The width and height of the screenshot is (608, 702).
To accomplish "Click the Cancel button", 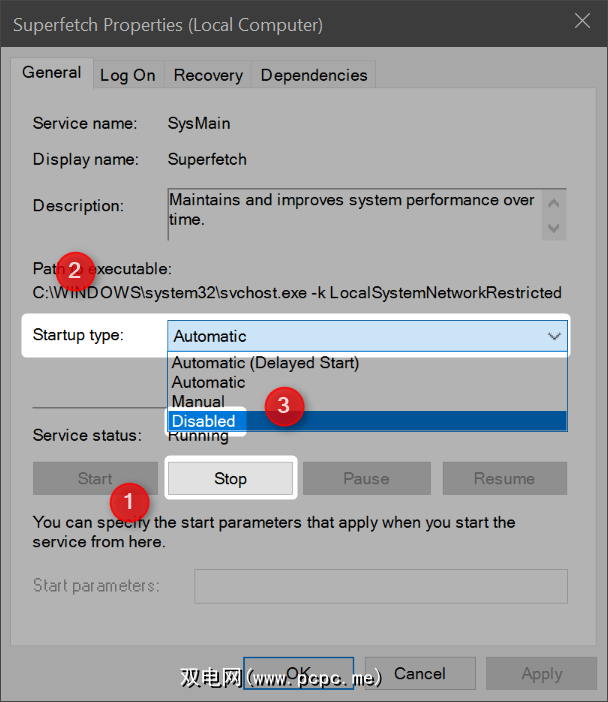I will pyautogui.click(x=420, y=674).
